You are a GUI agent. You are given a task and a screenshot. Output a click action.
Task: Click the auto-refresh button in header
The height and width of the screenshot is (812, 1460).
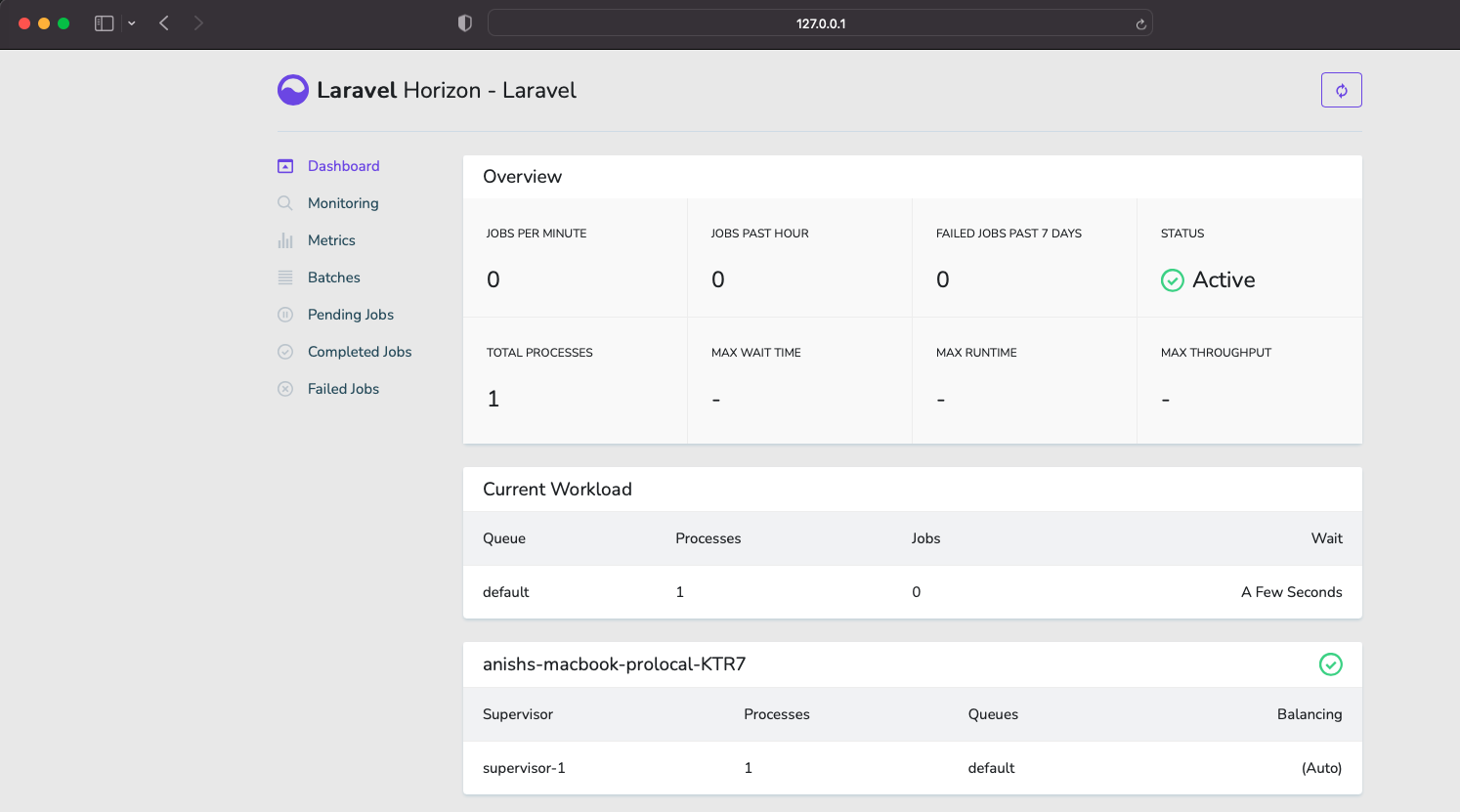pyautogui.click(x=1341, y=90)
